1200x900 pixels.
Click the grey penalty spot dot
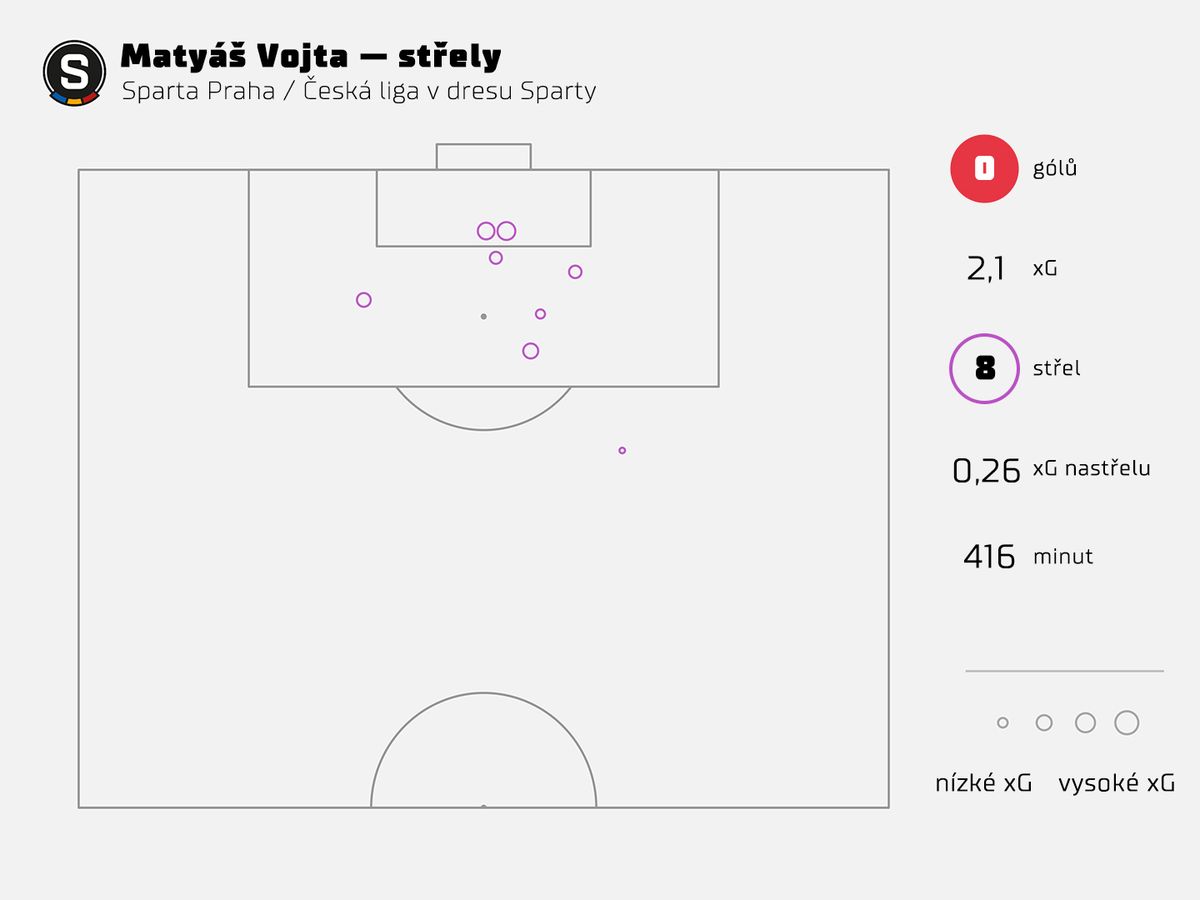pyautogui.click(x=484, y=316)
